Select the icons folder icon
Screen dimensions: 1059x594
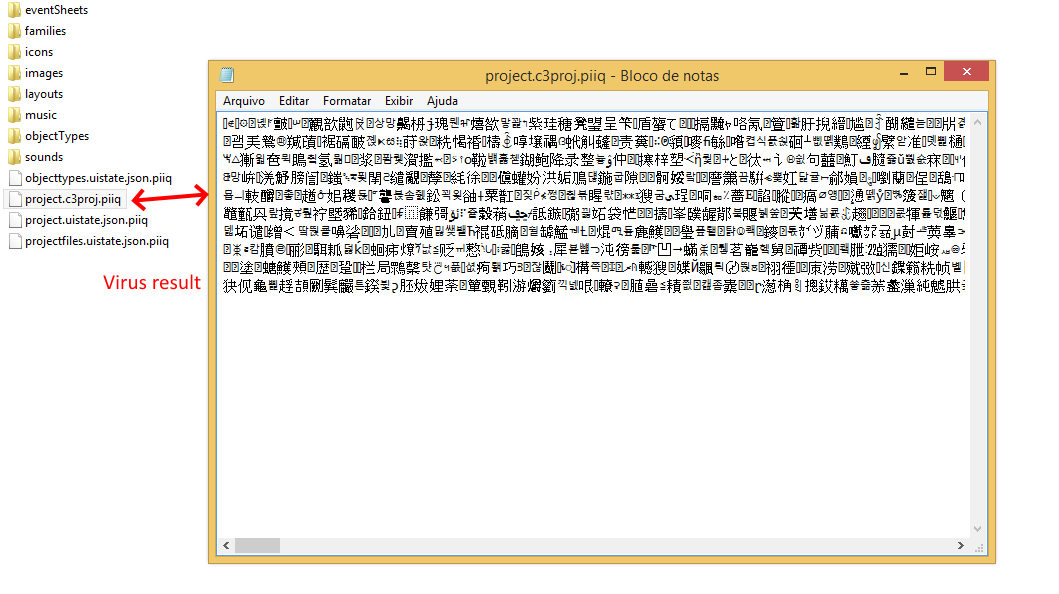coord(14,52)
